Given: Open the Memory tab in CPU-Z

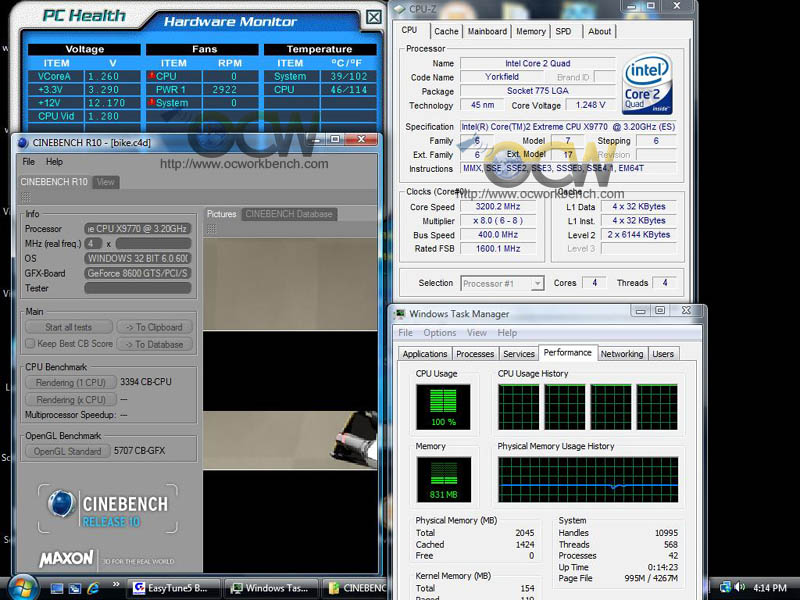Looking at the screenshot, I should coord(531,31).
